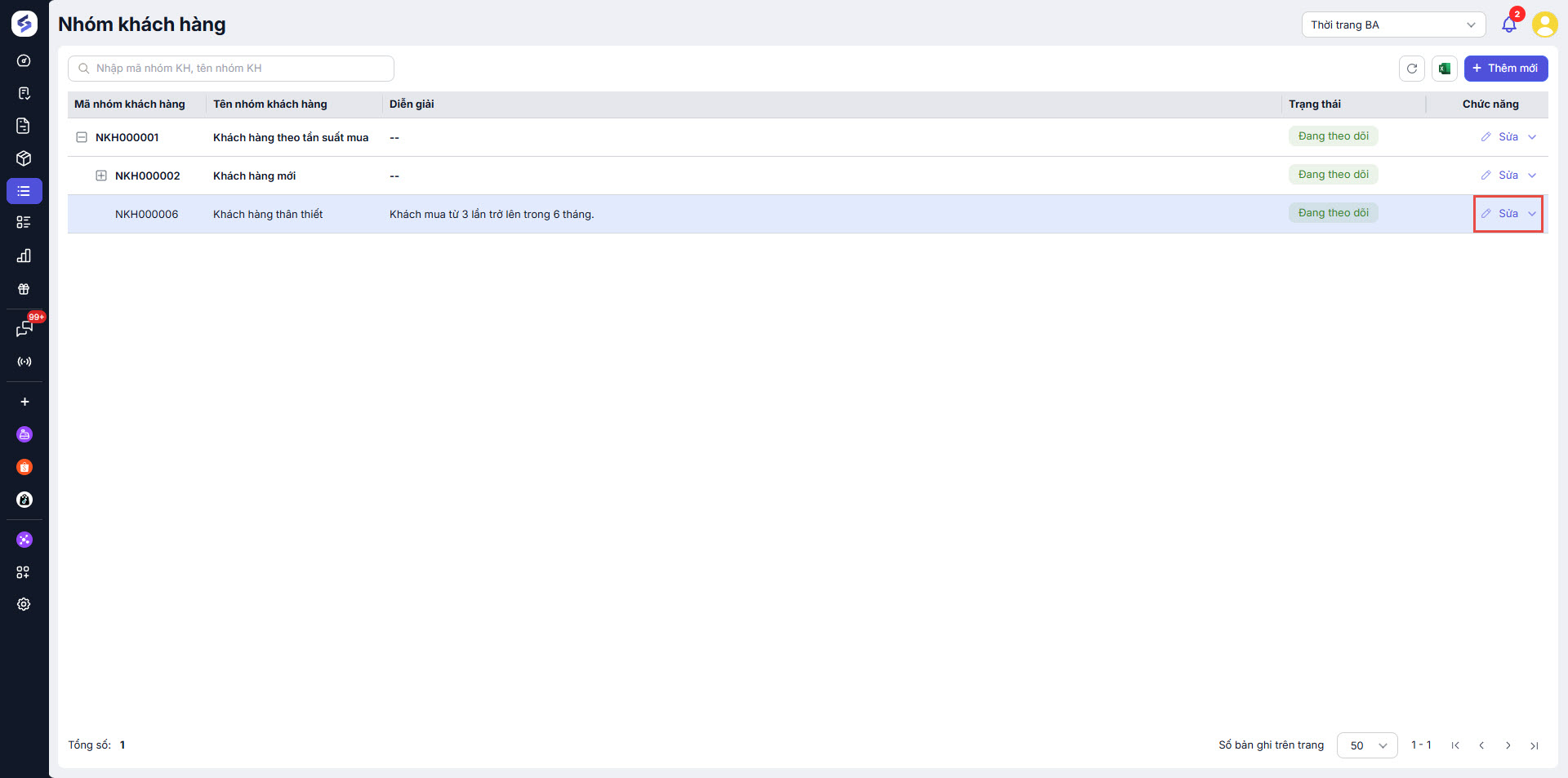Open the orange Shopee channel icon

click(24, 467)
